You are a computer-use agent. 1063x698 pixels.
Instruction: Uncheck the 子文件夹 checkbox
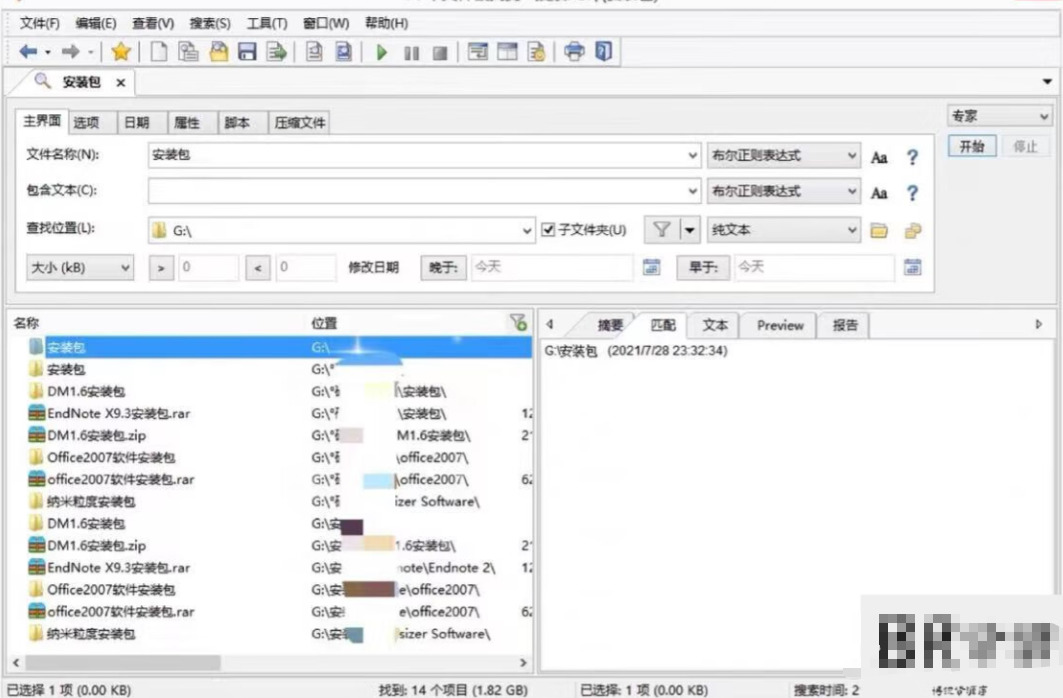(x=548, y=230)
